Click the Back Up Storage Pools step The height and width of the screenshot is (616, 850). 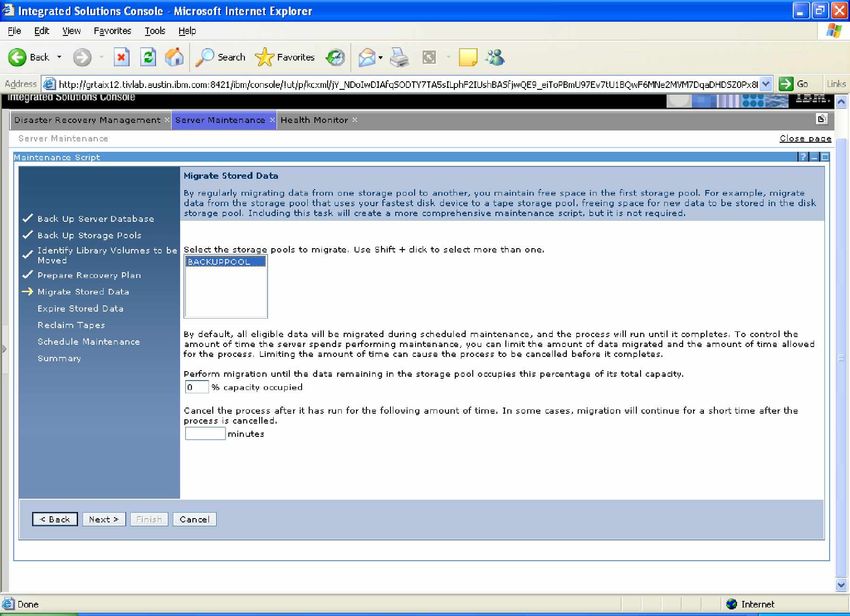(89, 235)
